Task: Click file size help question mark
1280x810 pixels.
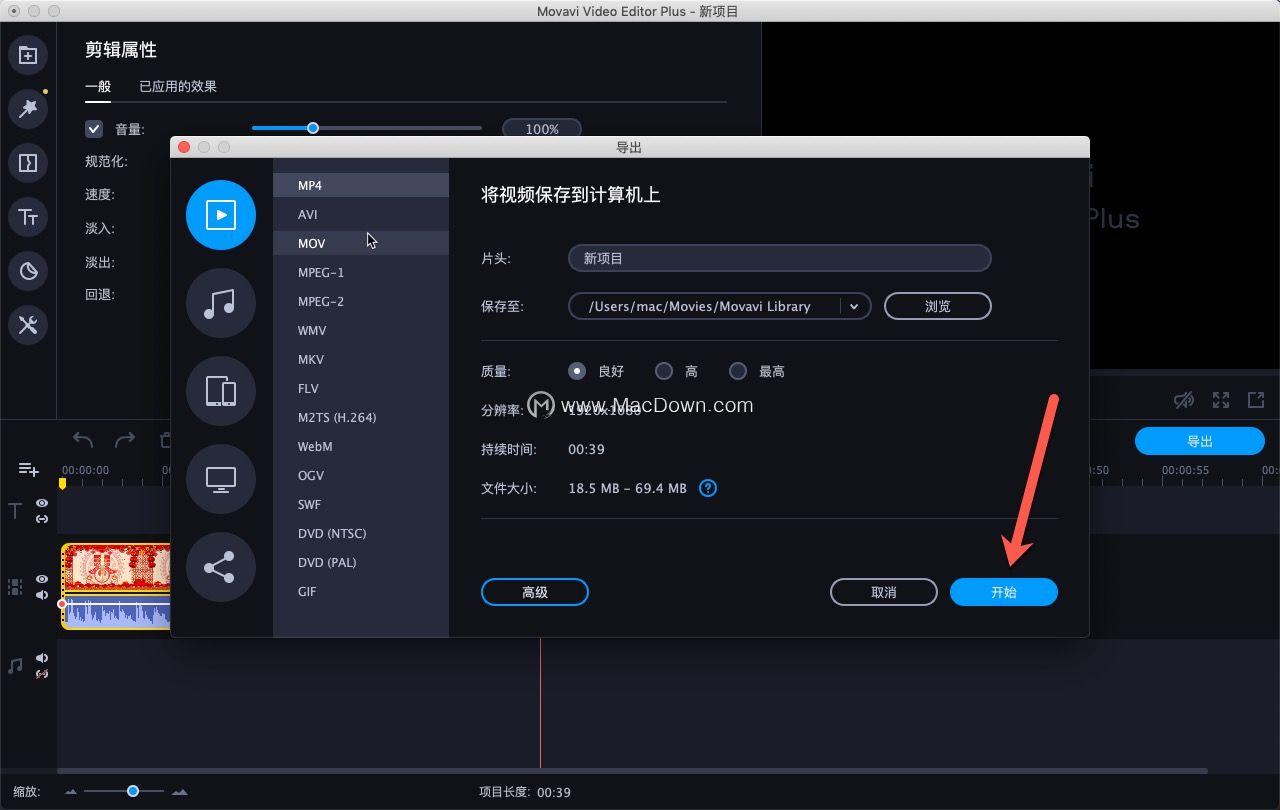Action: pos(708,488)
